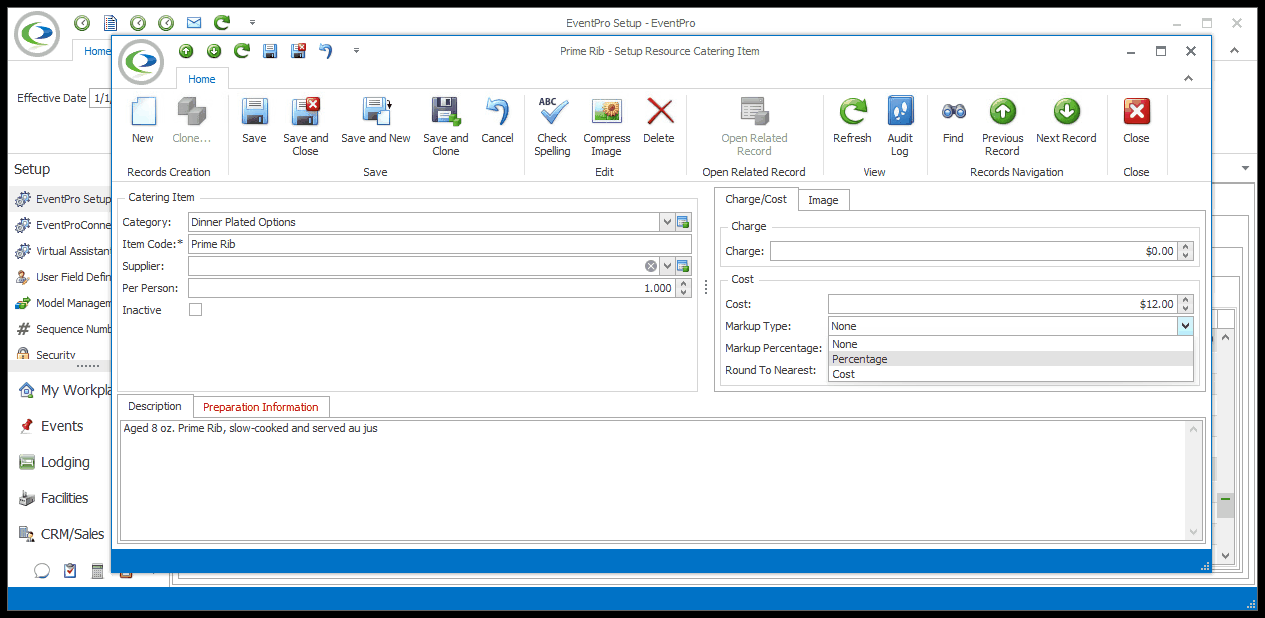Select Cost from the Markup Type list
The width and height of the screenshot is (1265, 618).
coord(1011,374)
